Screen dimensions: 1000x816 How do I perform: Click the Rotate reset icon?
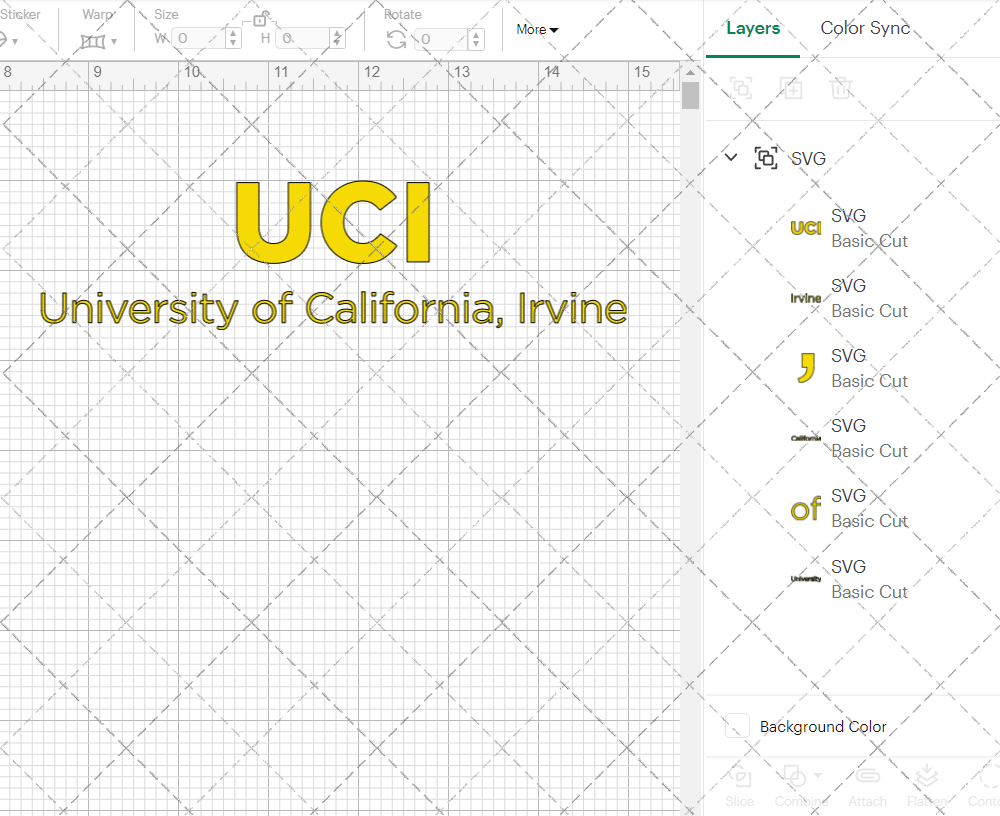point(396,38)
